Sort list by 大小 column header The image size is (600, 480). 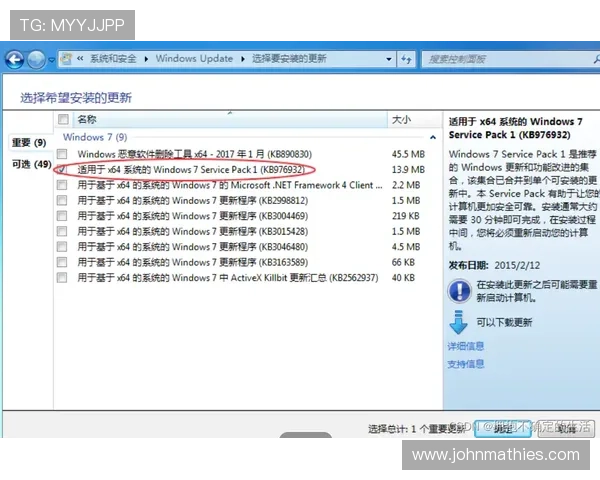414,119
